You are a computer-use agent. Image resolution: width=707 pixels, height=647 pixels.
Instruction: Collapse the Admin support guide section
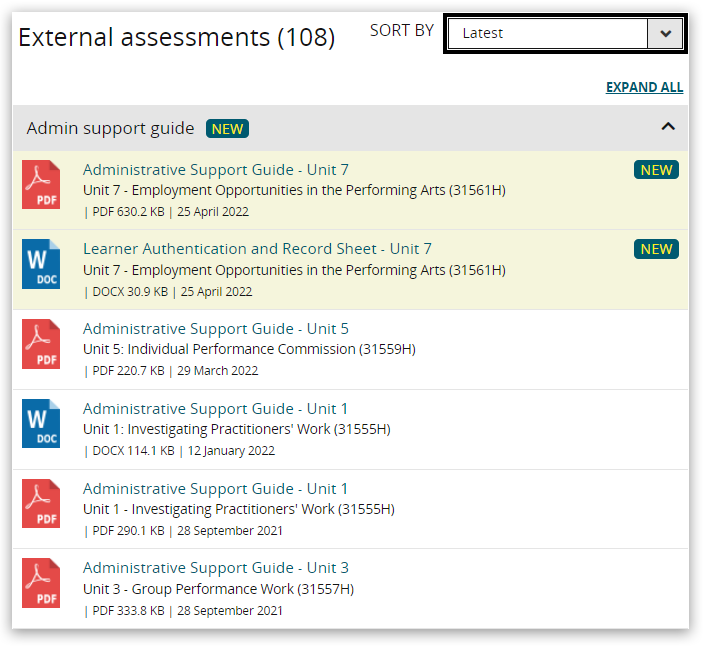pos(668,127)
